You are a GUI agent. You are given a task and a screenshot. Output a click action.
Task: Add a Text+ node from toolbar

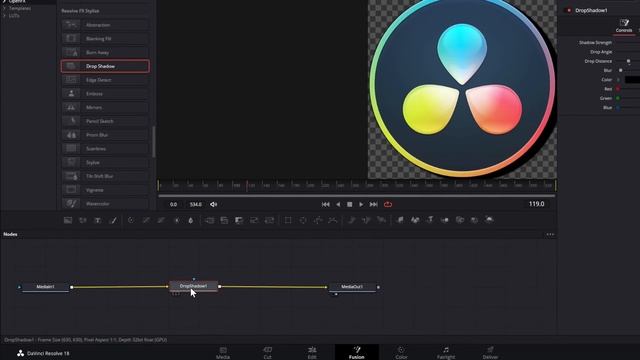[x=98, y=220]
